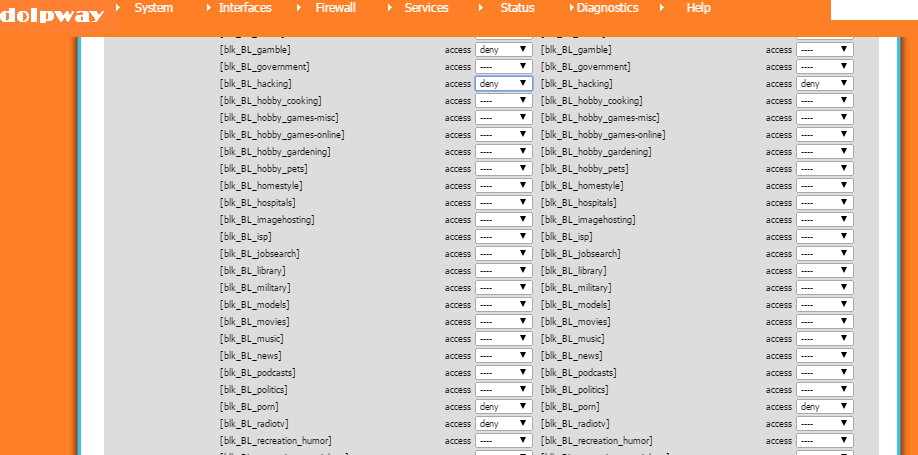Open right column blk_BL_porn access dropdown

tap(824, 407)
